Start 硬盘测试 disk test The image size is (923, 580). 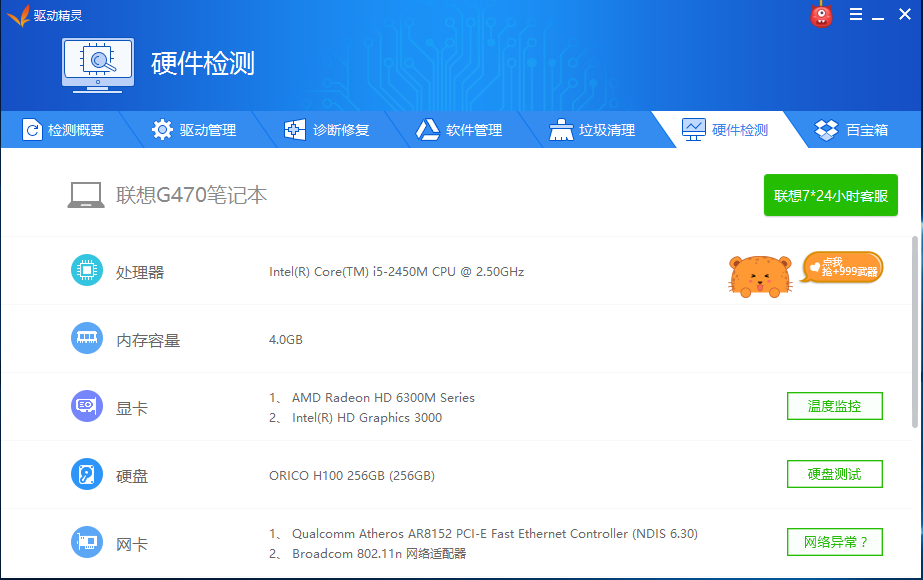(x=835, y=474)
